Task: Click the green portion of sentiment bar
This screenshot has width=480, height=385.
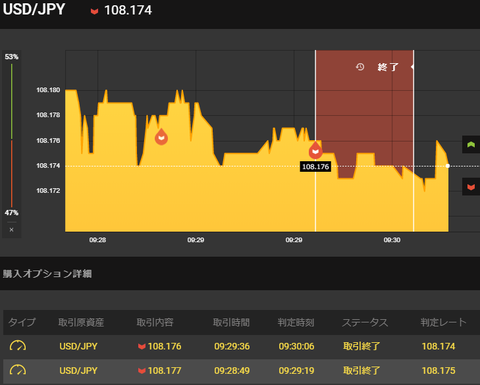Action: (x=12, y=101)
